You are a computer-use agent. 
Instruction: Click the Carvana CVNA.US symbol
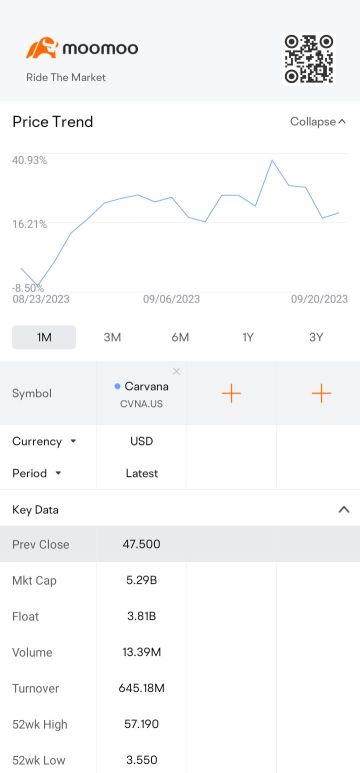[142, 394]
